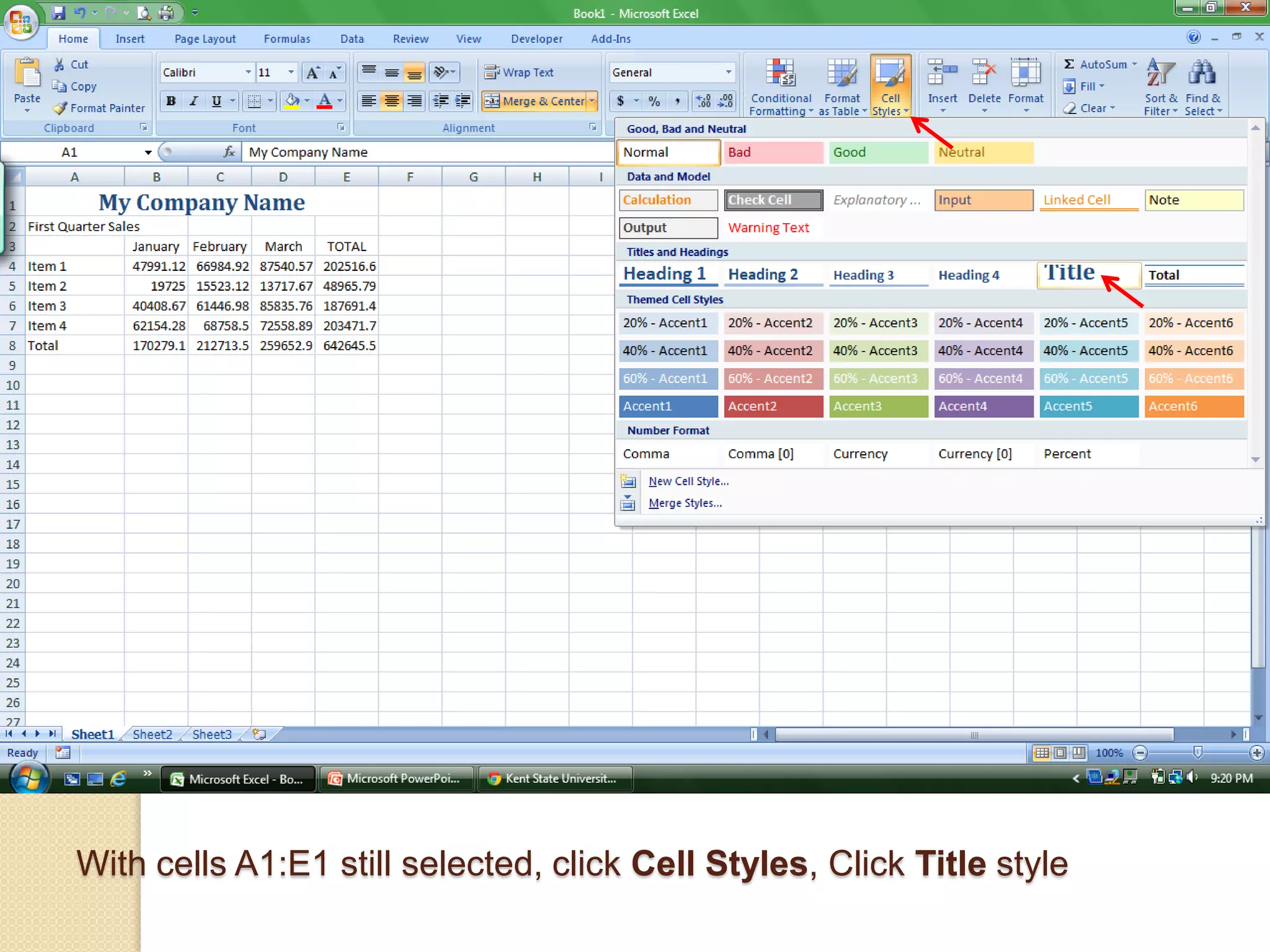1270x952 pixels.
Task: Toggle Wrap Text
Action: tap(519, 73)
